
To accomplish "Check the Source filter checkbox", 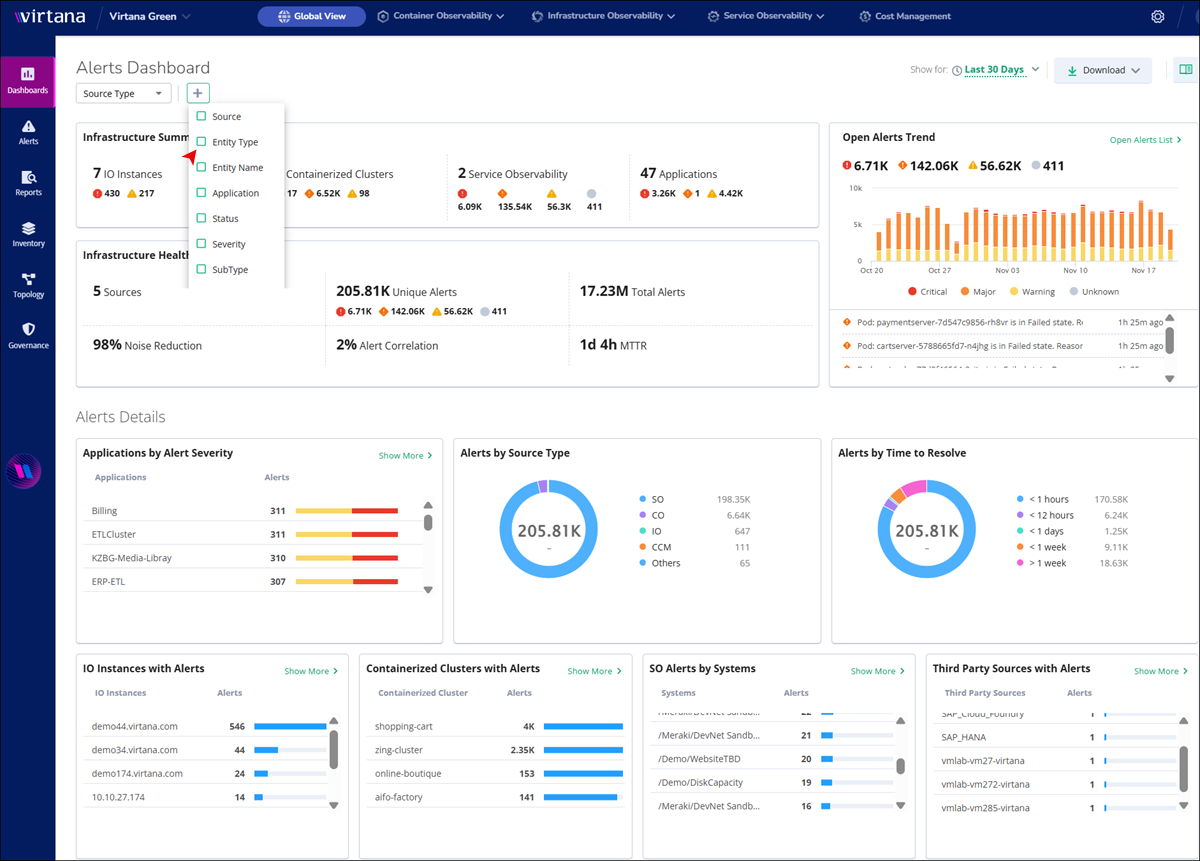I will click(x=202, y=116).
